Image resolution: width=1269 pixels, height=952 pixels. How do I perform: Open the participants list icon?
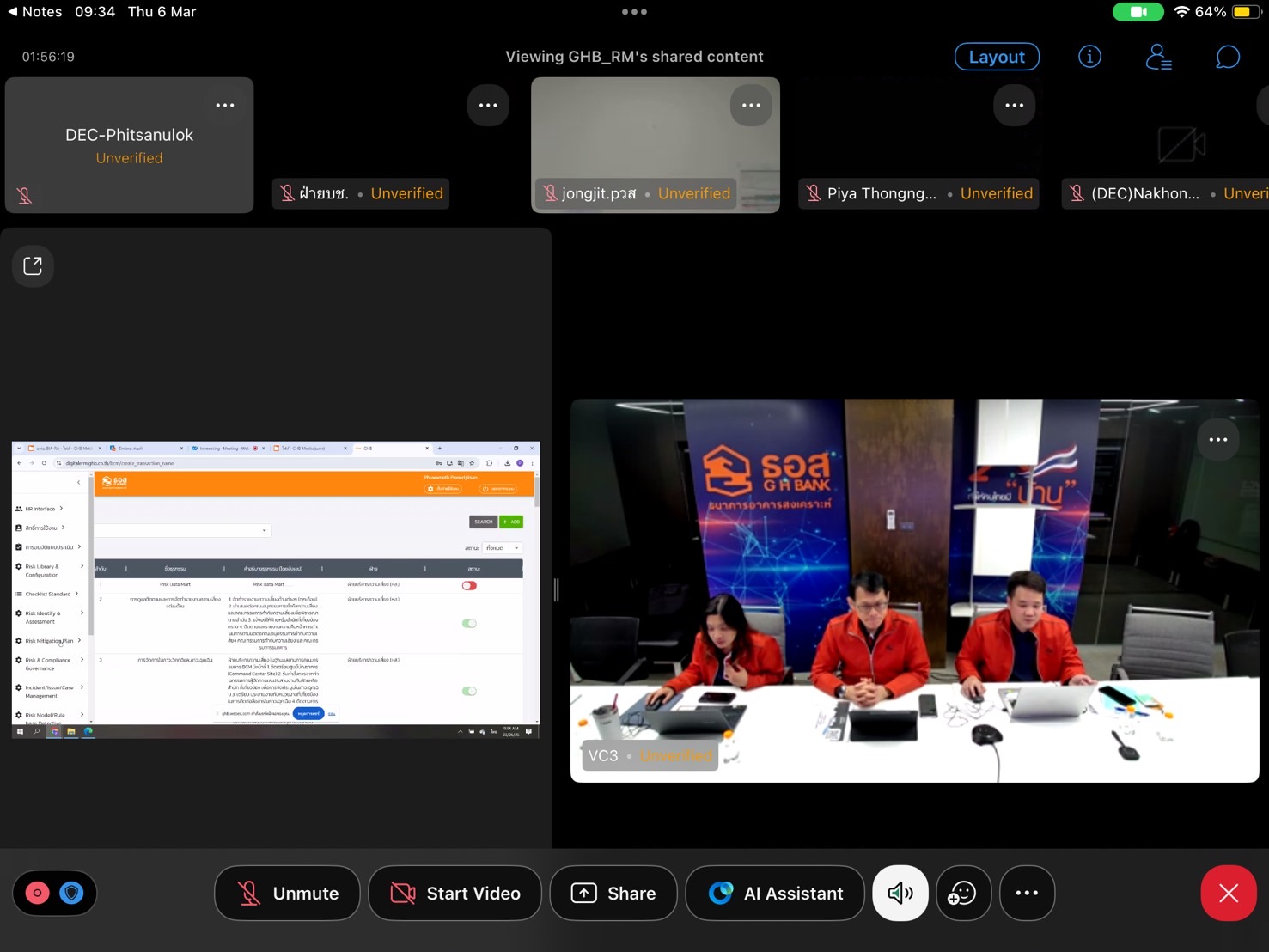point(1158,57)
